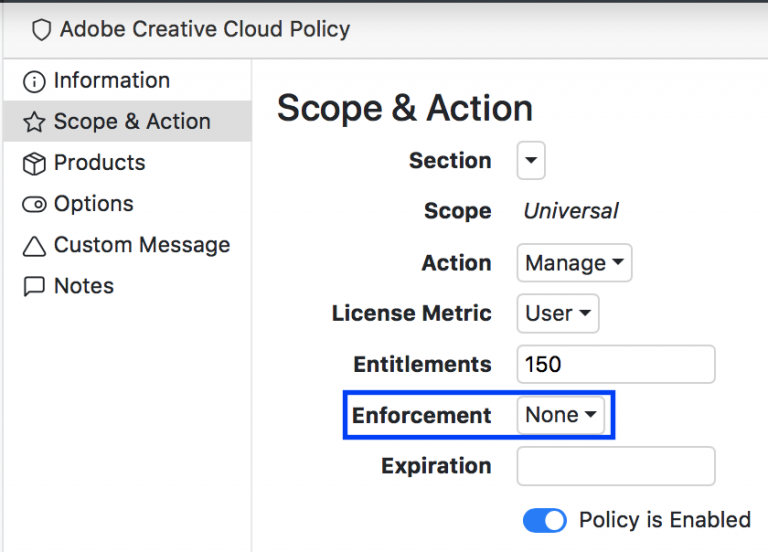The image size is (768, 552).
Task: Expand the Action dropdown showing Manage
Action: pos(574,263)
